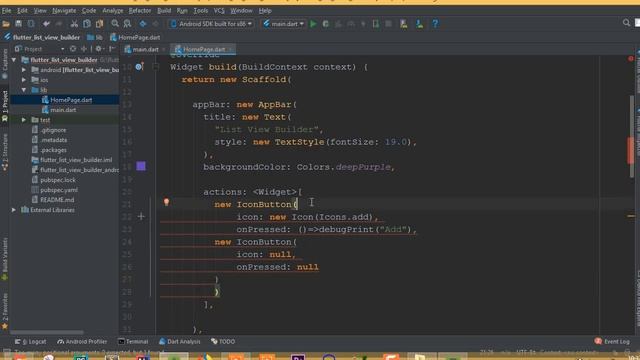Click the AVD Manager phone icon

(404, 24)
